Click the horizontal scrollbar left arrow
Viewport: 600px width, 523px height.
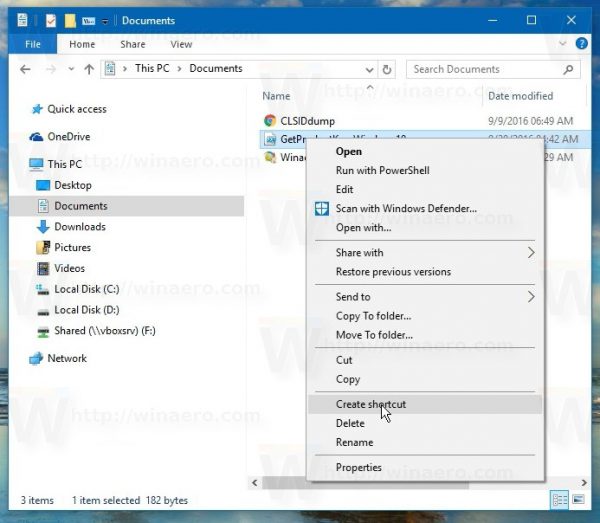pyautogui.click(x=255, y=483)
